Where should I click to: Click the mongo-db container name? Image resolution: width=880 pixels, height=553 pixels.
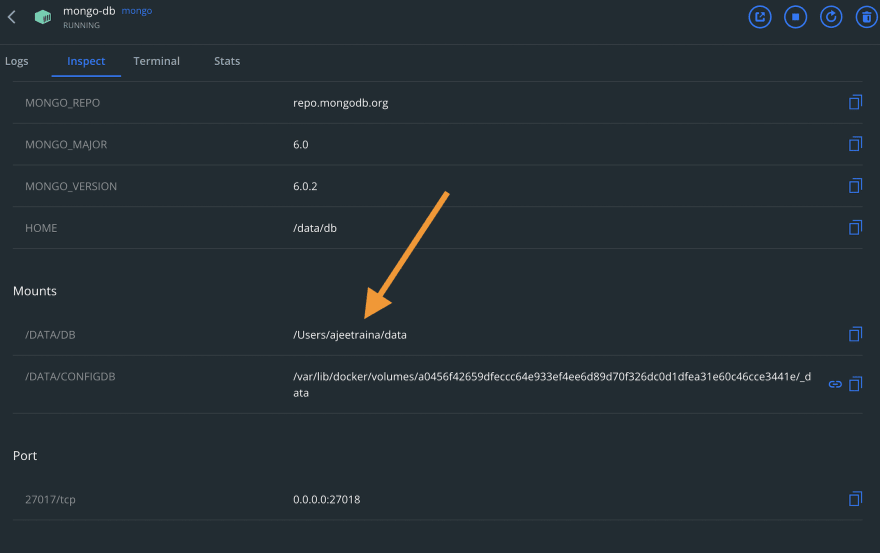[x=89, y=11]
